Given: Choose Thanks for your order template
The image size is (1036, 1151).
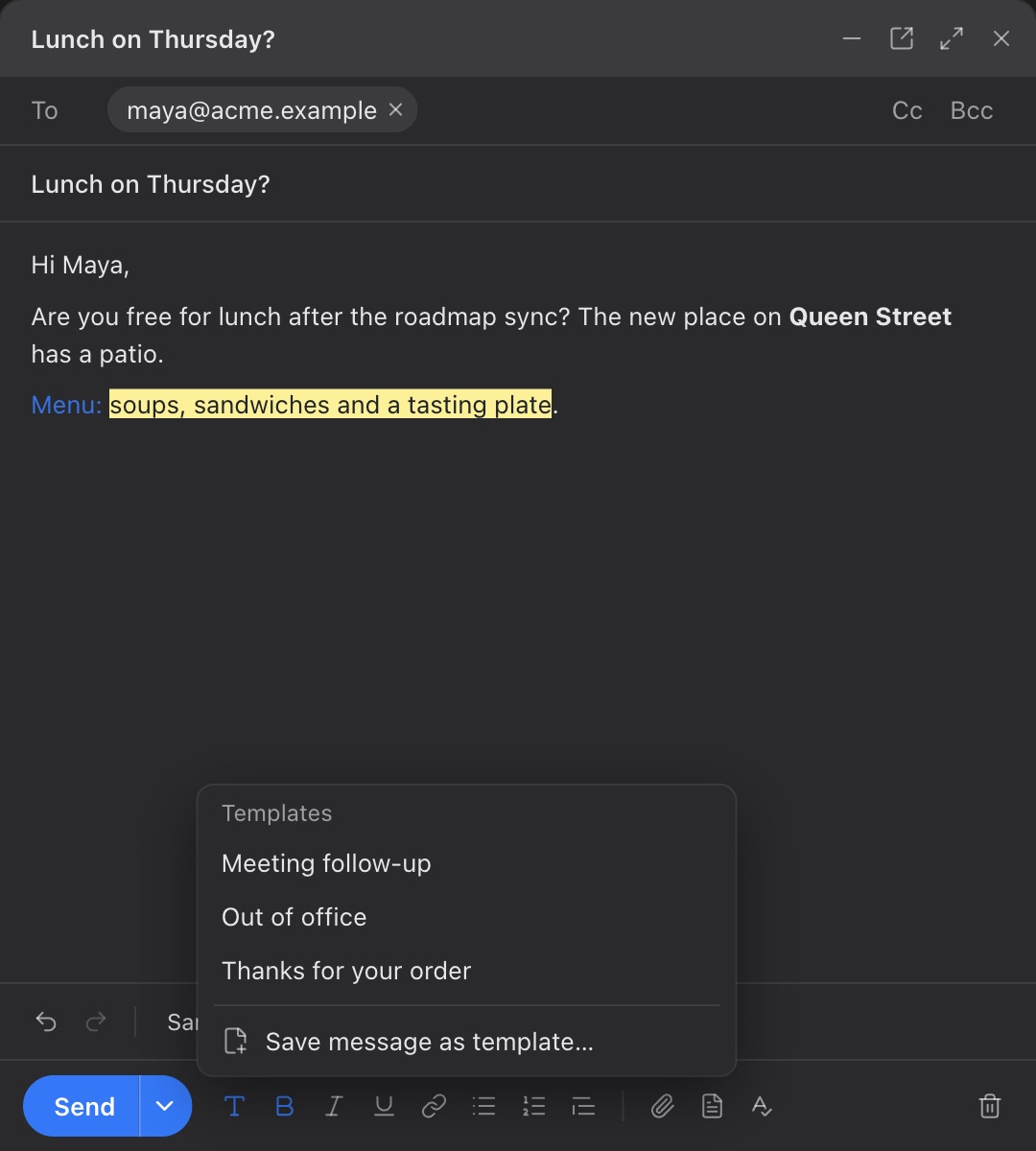Looking at the screenshot, I should tap(466, 971).
